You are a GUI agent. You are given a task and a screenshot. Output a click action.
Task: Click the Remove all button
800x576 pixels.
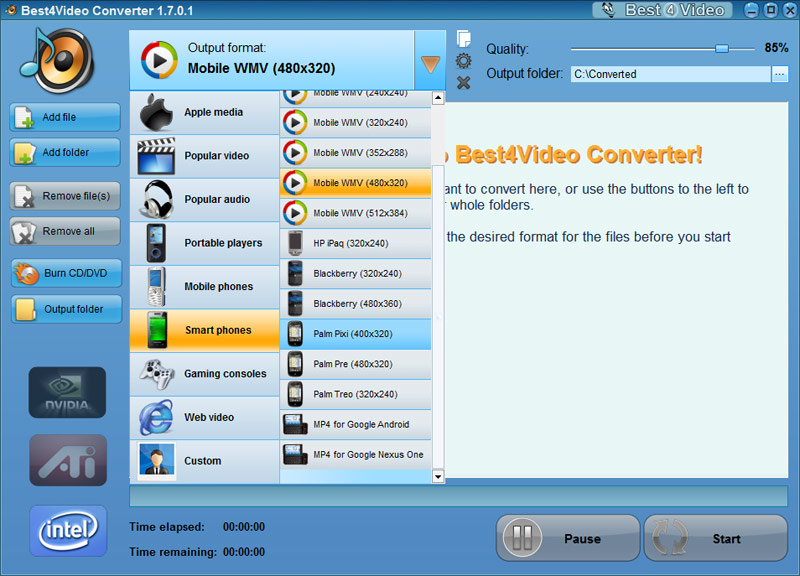click(x=65, y=231)
